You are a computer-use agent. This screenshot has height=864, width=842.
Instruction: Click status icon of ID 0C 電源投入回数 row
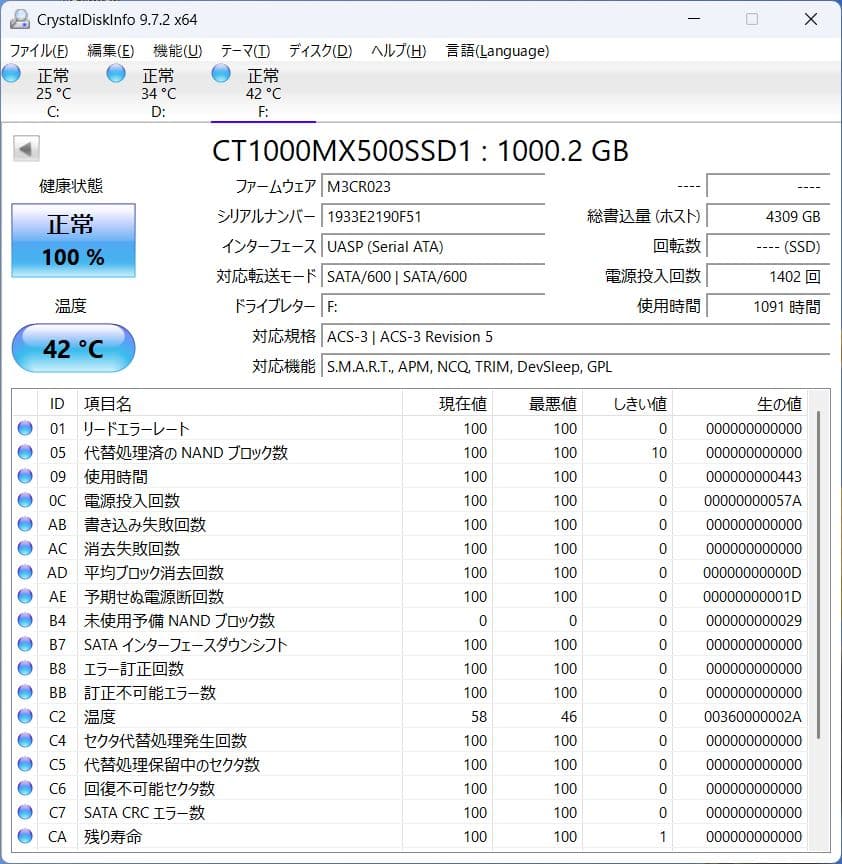pyautogui.click(x=25, y=500)
